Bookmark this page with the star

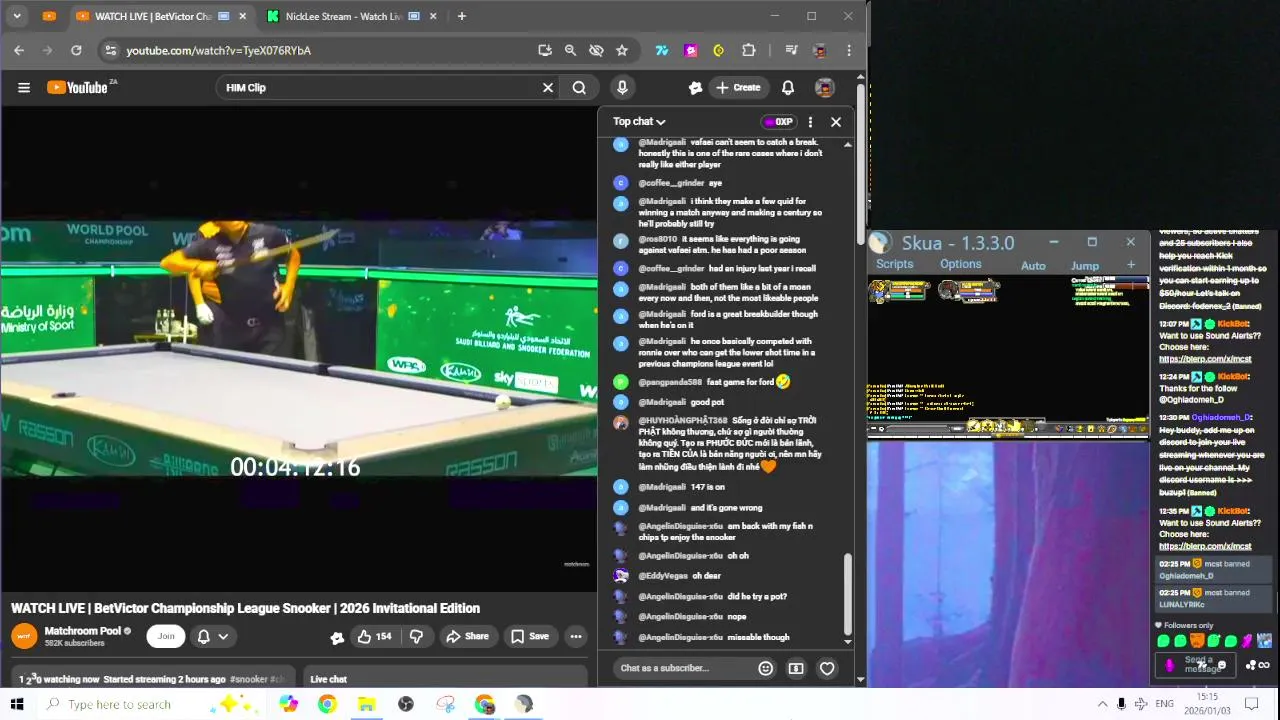(x=622, y=50)
